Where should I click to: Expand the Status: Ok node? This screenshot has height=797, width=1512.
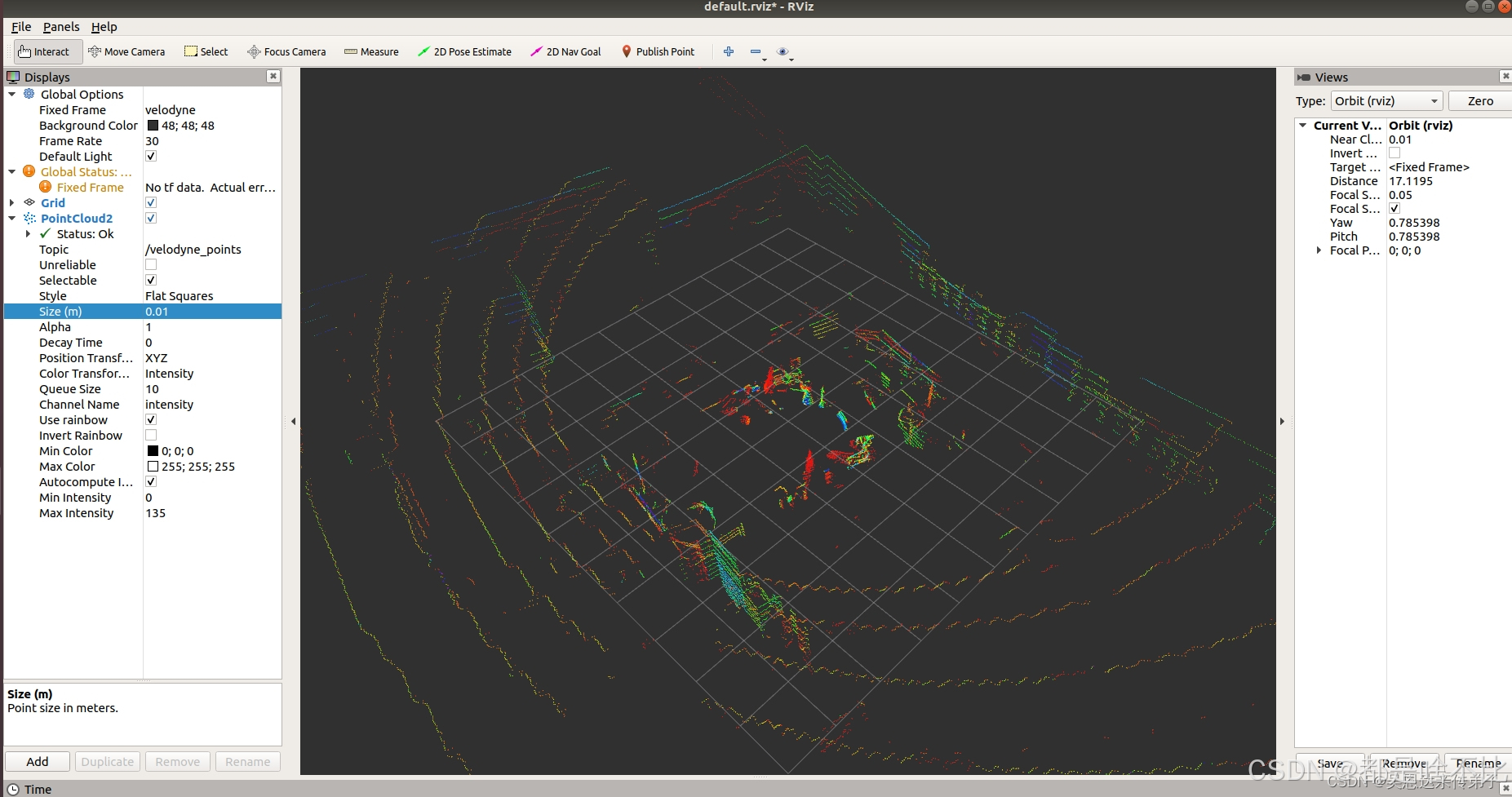pyautogui.click(x=29, y=233)
